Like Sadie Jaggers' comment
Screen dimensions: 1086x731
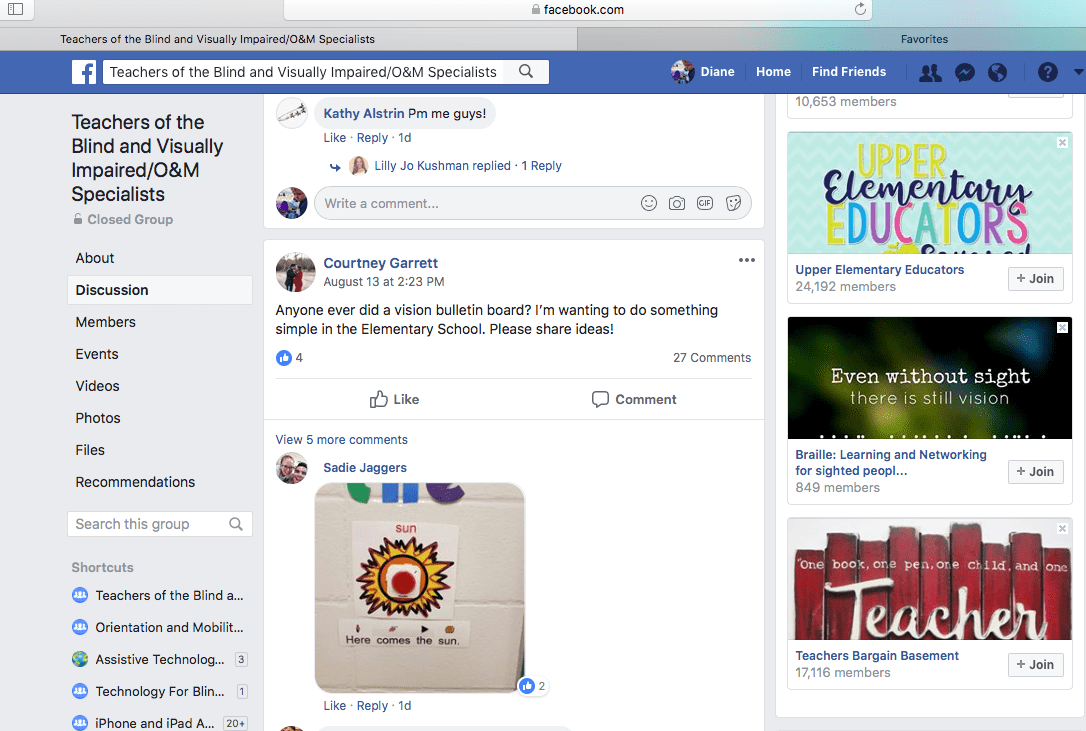(335, 705)
